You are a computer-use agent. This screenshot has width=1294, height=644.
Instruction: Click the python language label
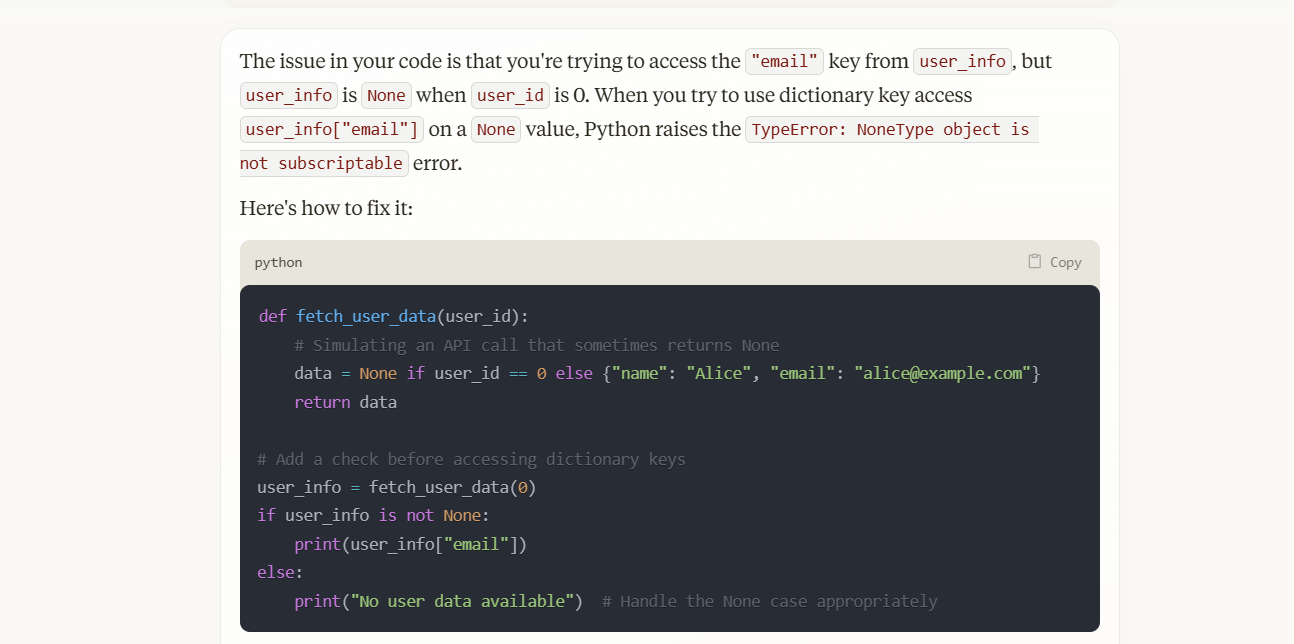(278, 262)
